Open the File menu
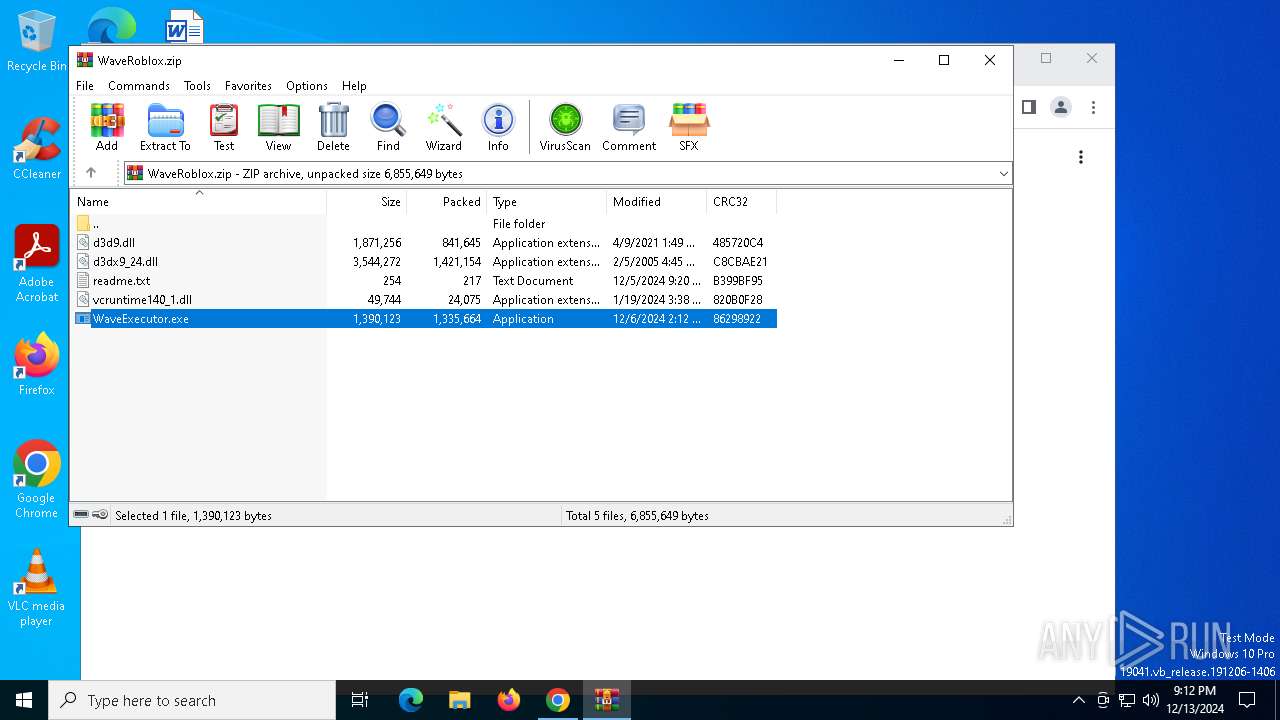 (85, 86)
